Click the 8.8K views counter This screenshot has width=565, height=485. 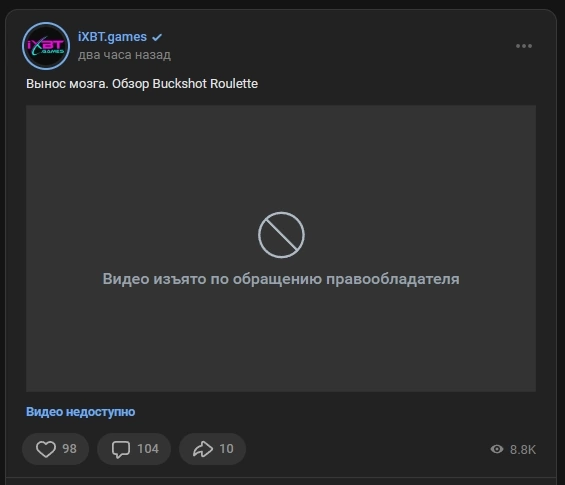[x=523, y=450]
